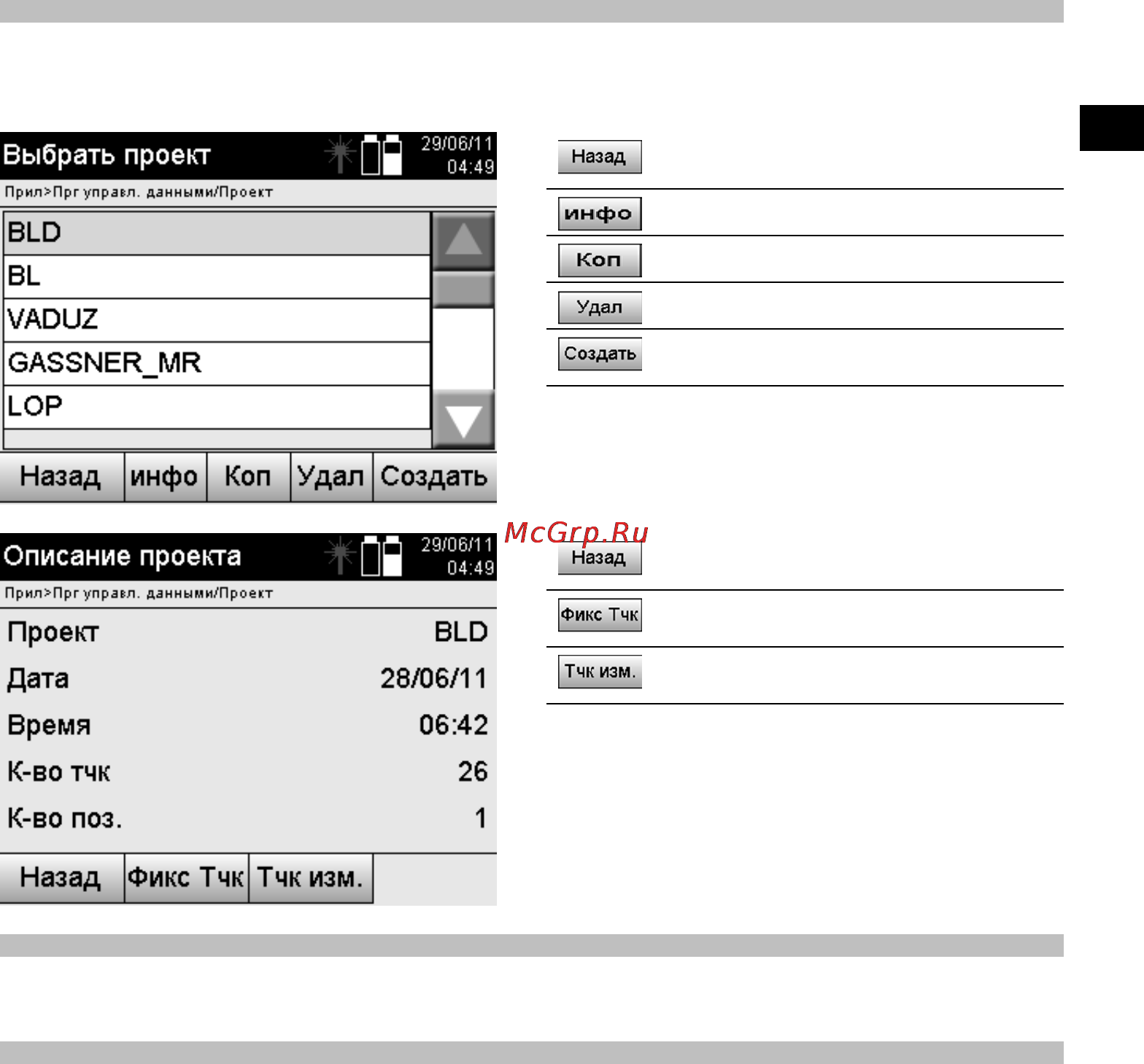Click the Описание проекта title

click(122, 556)
